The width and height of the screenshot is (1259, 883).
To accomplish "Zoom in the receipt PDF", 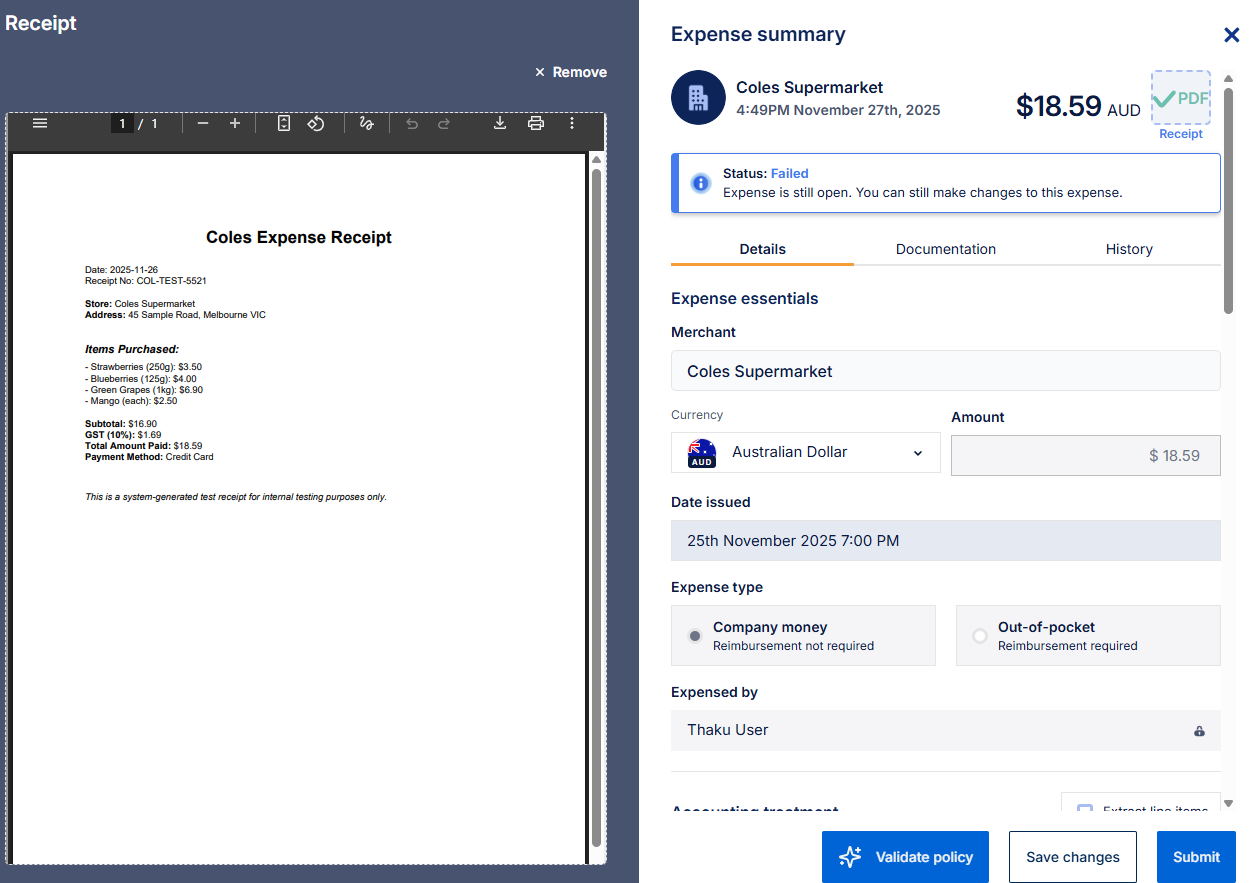I will point(235,123).
